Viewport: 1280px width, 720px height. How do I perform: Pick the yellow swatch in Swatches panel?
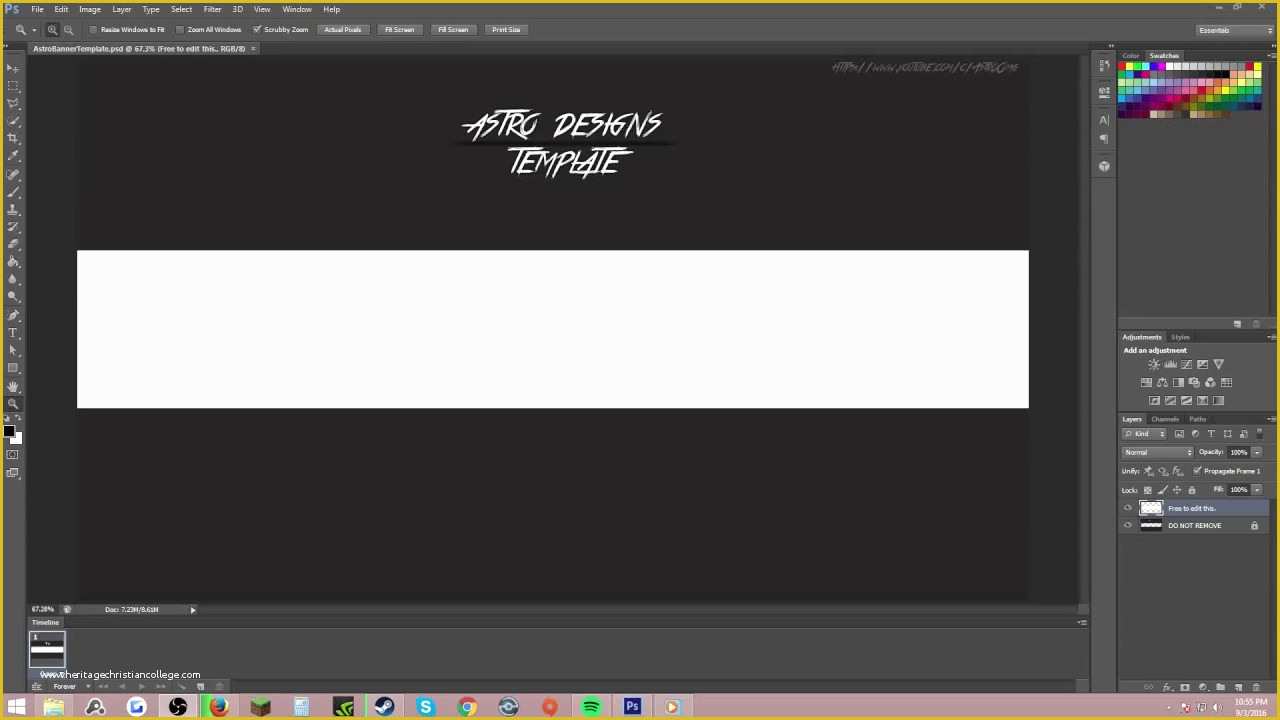coord(1129,67)
